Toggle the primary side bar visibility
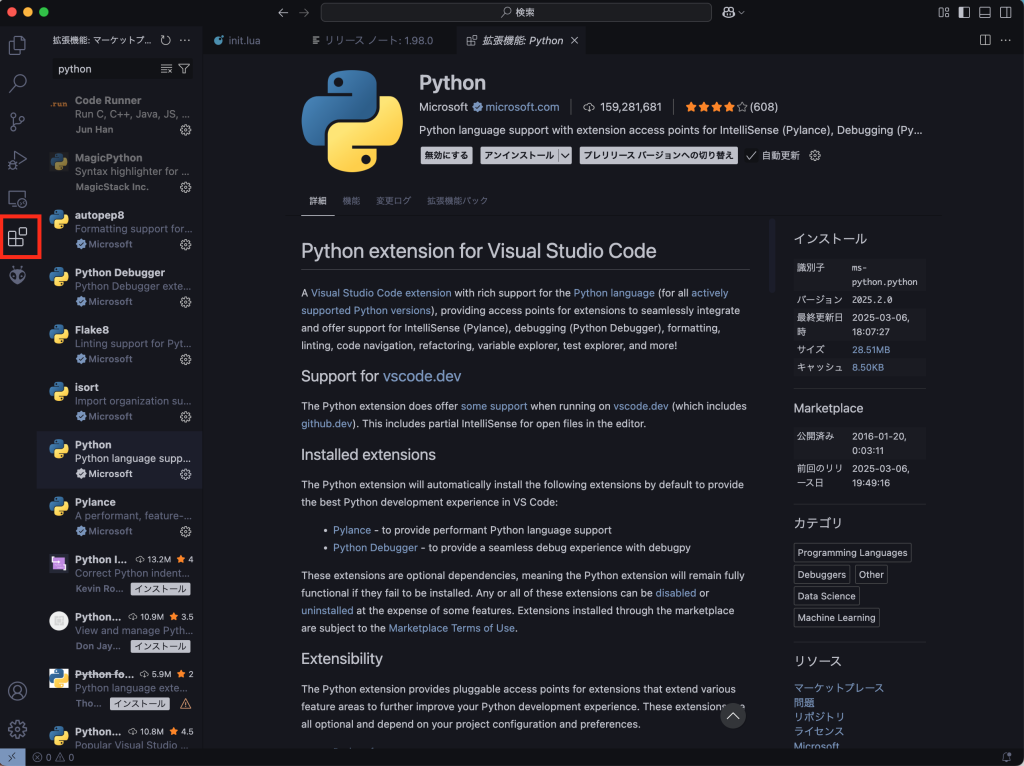The image size is (1024, 766). point(964,12)
